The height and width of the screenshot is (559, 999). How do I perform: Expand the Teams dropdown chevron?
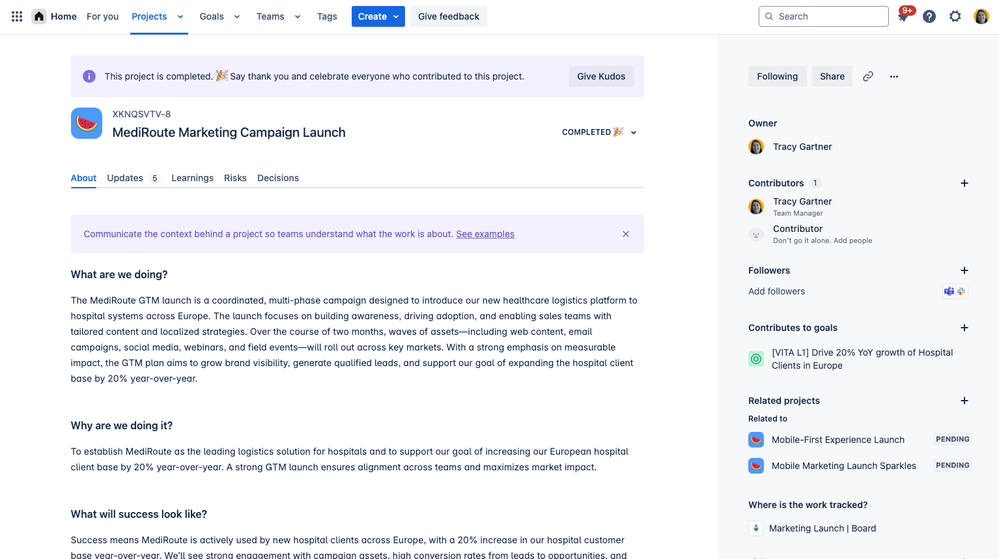pos(298,17)
